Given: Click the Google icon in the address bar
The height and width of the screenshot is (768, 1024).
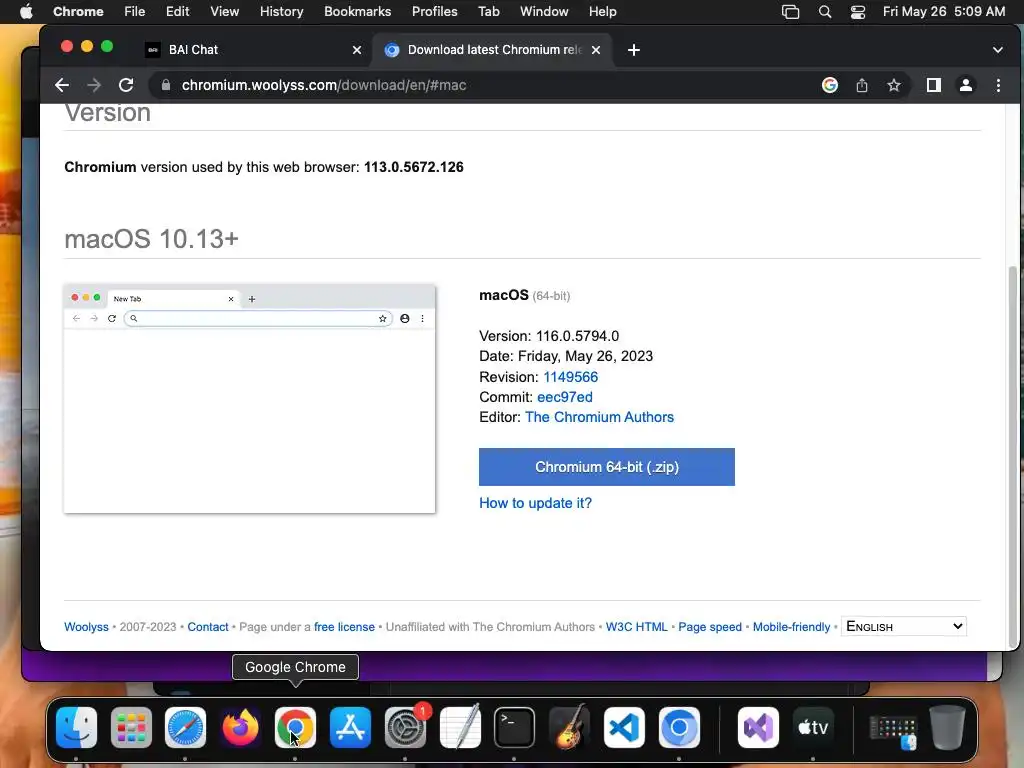Looking at the screenshot, I should tap(829, 85).
